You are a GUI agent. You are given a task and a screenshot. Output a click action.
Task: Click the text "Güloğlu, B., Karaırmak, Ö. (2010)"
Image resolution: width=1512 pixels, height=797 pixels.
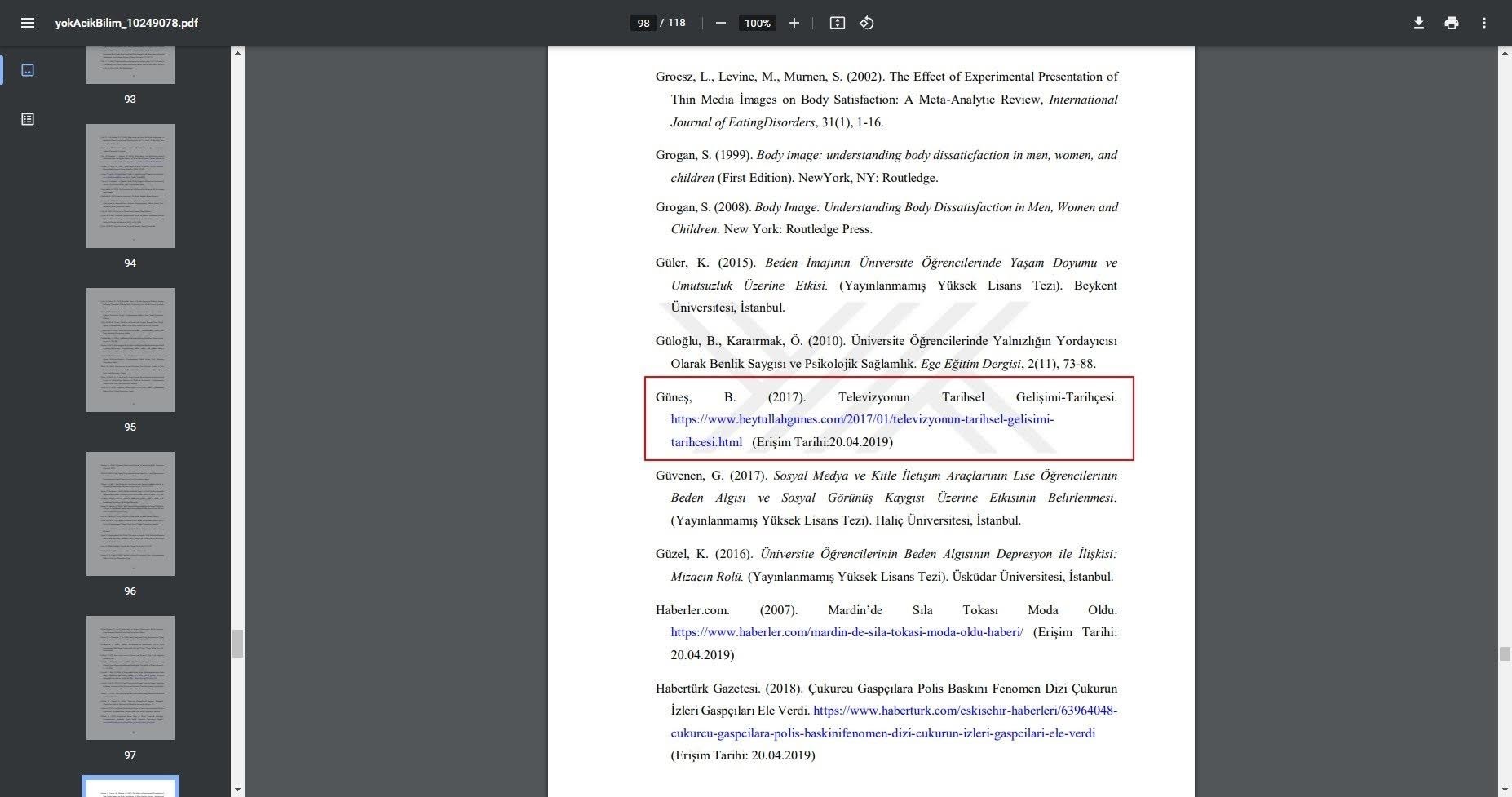[749, 341]
